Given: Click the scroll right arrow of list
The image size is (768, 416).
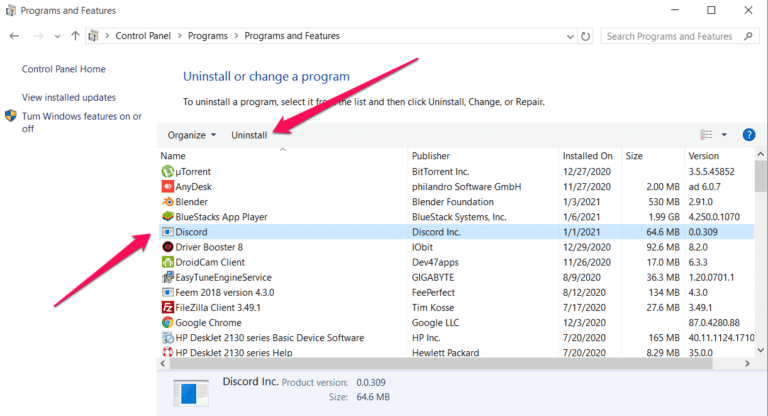Looking at the screenshot, I should pyautogui.click(x=747, y=364).
